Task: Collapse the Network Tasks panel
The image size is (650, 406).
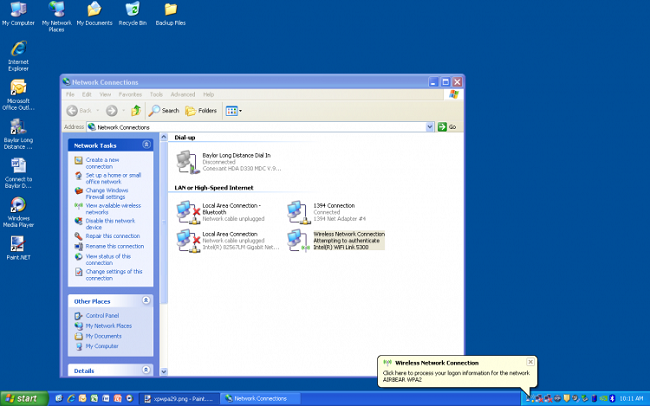Action: click(x=146, y=144)
